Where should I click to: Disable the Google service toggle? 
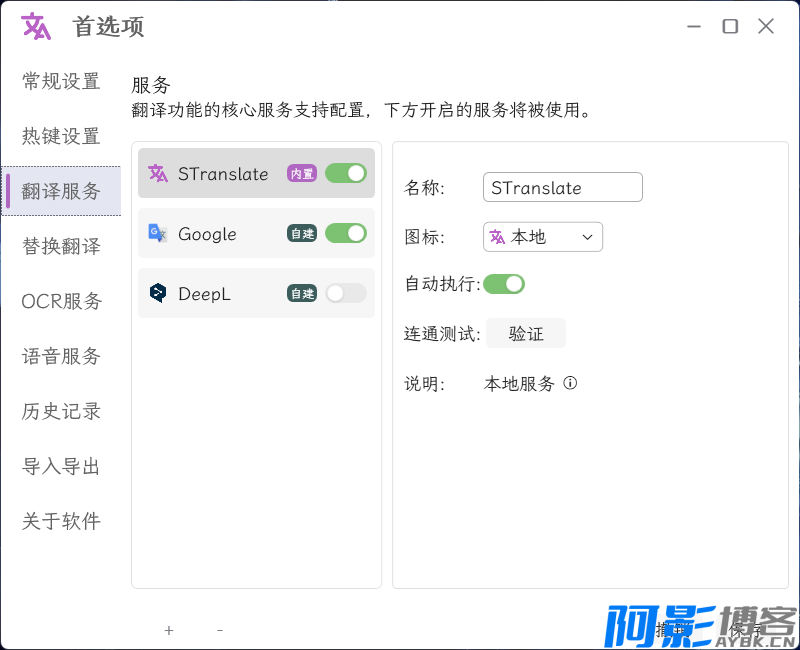tap(346, 233)
